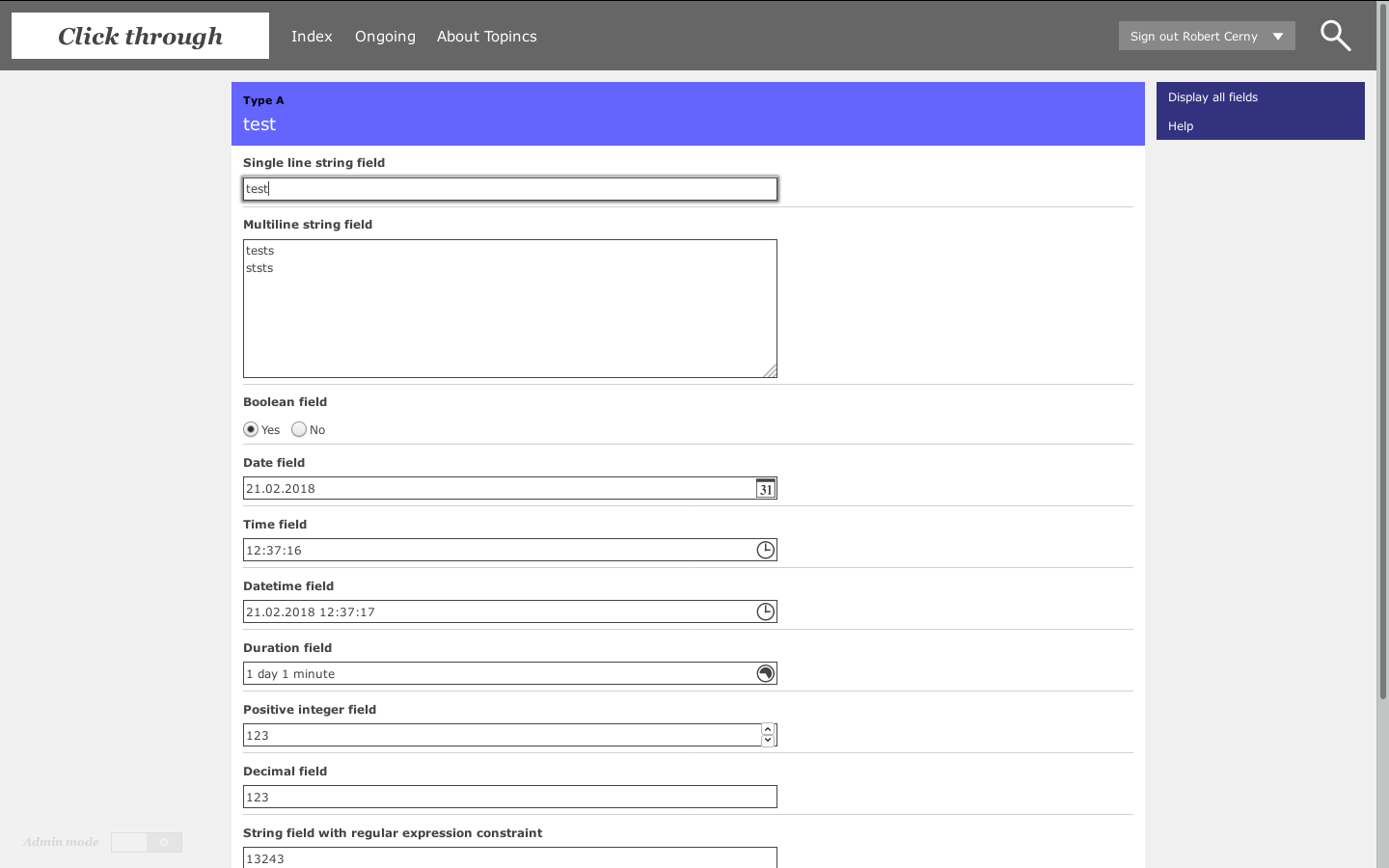The image size is (1389, 868).
Task: Select Yes for Boolean field
Action: (251, 429)
